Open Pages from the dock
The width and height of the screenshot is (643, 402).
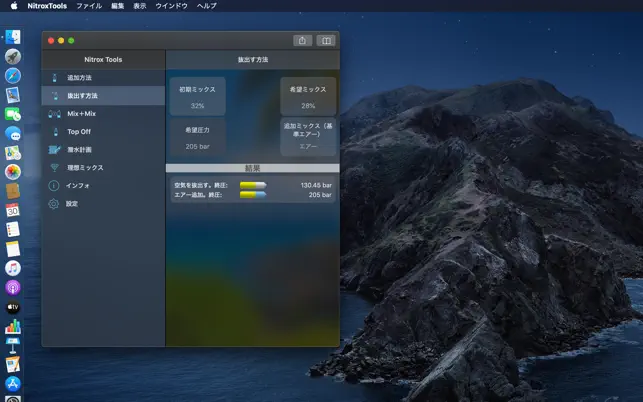point(13,364)
